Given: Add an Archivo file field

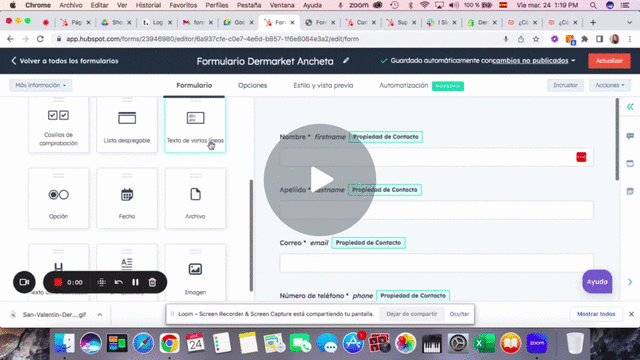Looking at the screenshot, I should [195, 198].
